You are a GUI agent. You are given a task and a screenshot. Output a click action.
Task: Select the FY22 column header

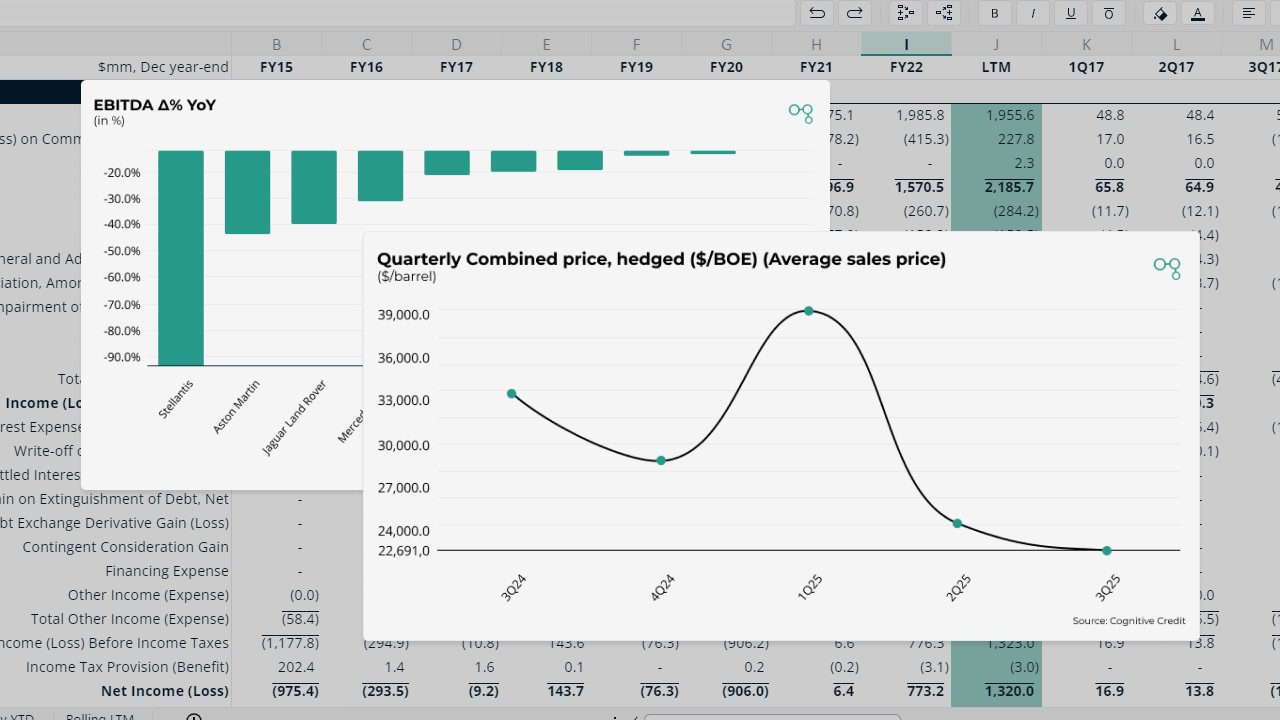[x=906, y=67]
